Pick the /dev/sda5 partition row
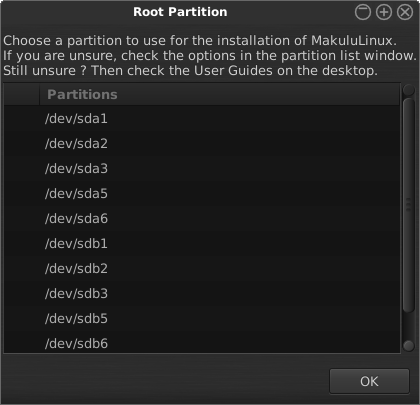 (202, 194)
